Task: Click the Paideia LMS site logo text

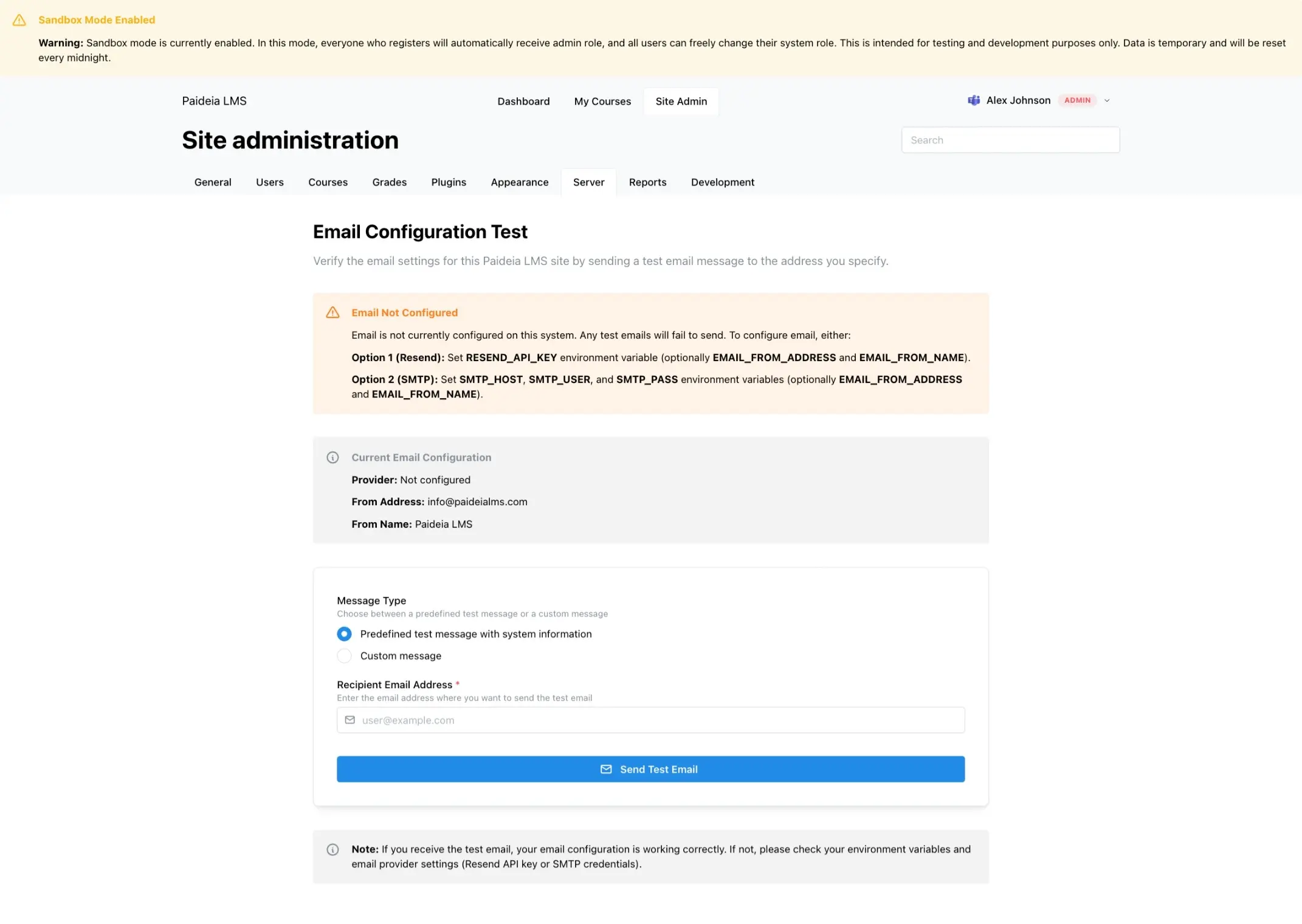Action: [x=214, y=101]
